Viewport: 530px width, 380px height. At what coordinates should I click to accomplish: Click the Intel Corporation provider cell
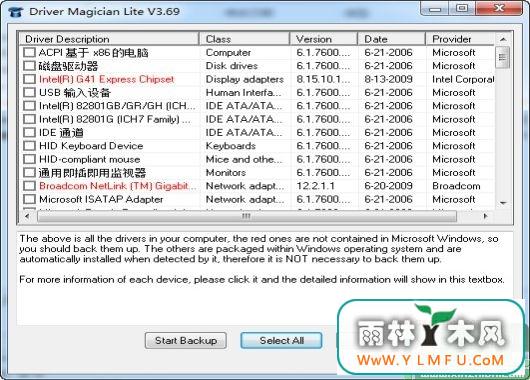click(x=463, y=79)
